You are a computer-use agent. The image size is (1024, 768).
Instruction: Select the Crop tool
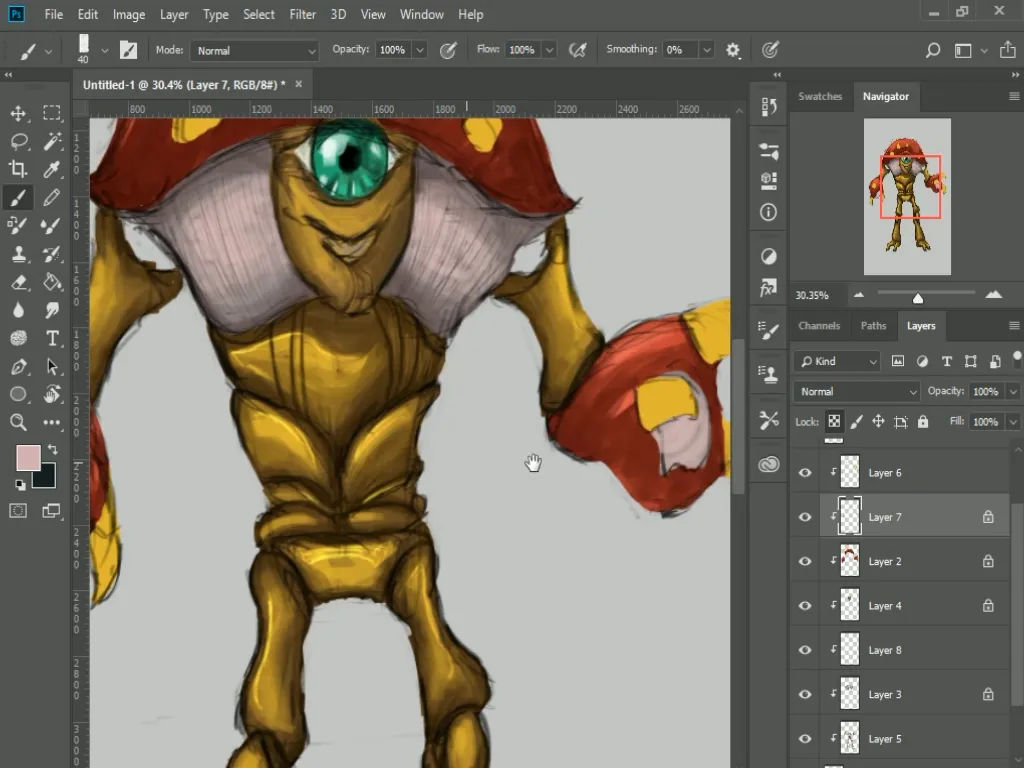click(18, 169)
